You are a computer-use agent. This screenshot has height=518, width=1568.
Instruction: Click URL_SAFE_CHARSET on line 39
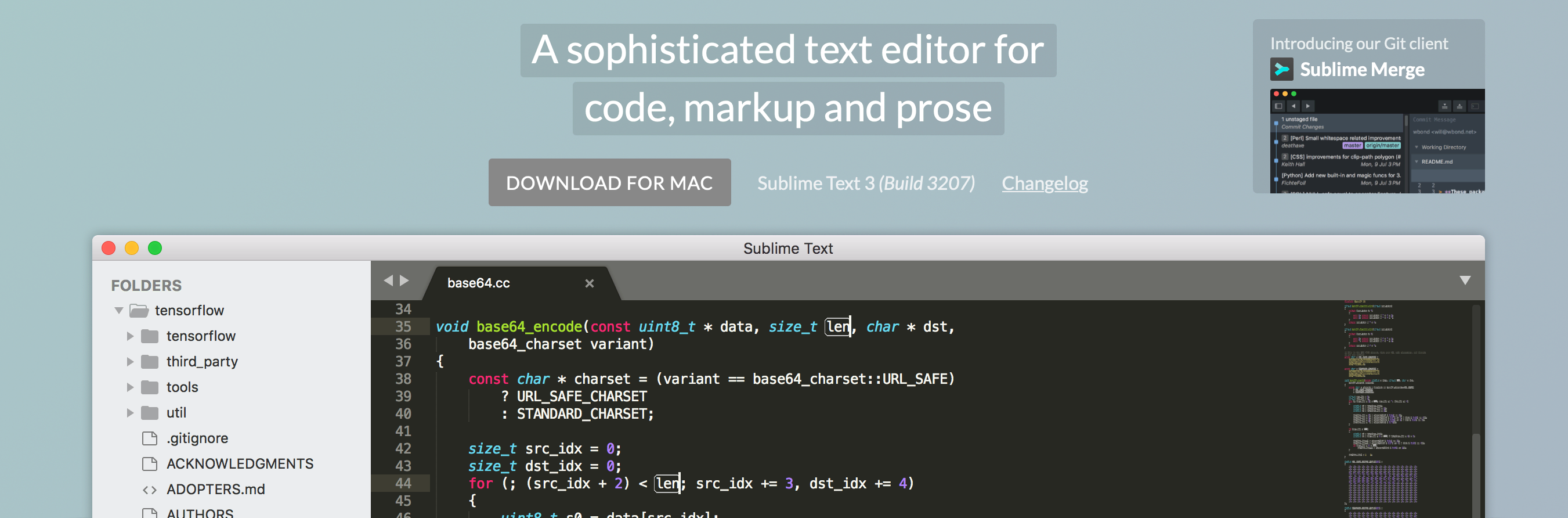coord(581,396)
